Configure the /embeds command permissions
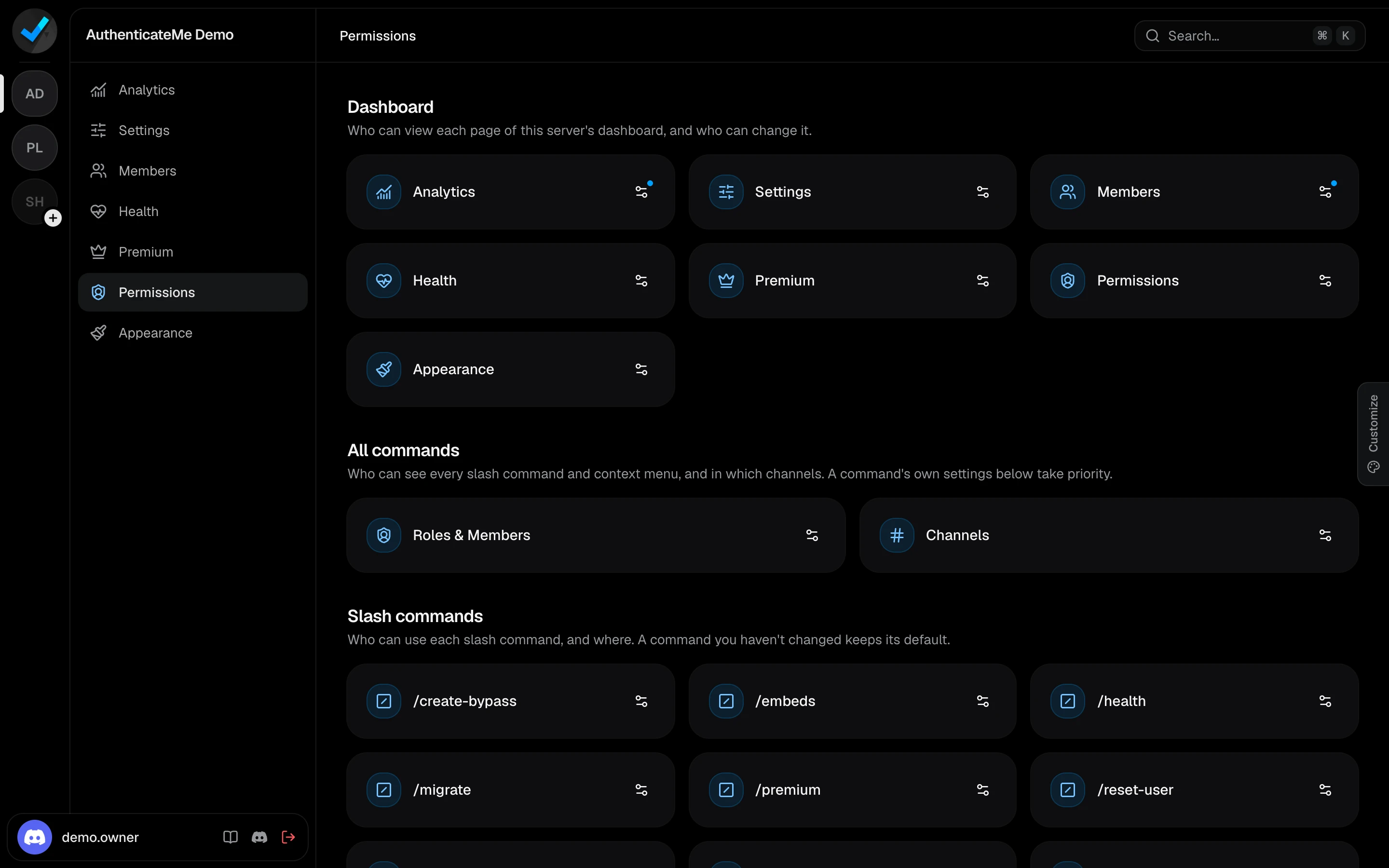Image resolution: width=1389 pixels, height=868 pixels. point(982,701)
